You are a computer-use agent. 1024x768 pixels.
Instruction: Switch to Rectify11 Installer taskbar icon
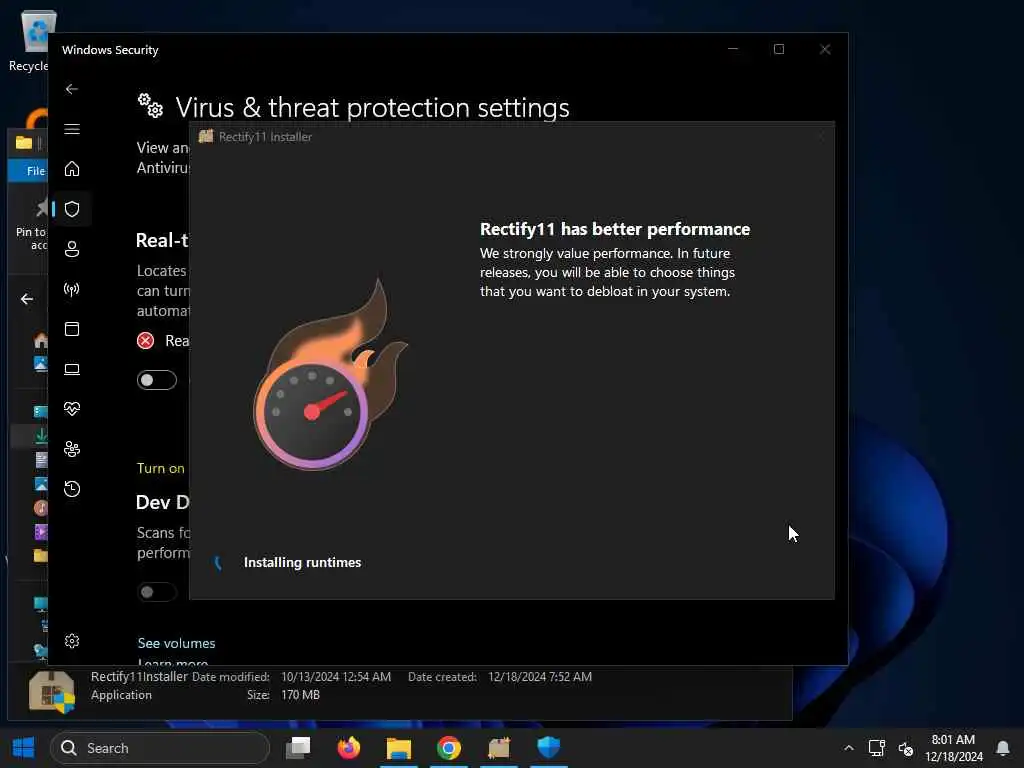pos(499,748)
